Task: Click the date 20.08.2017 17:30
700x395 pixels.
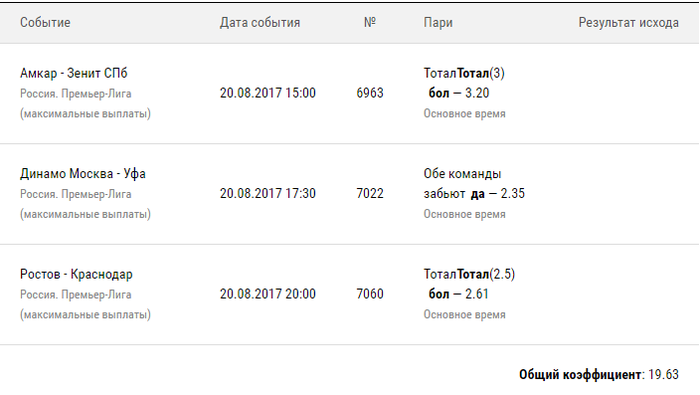Action: coord(267,193)
